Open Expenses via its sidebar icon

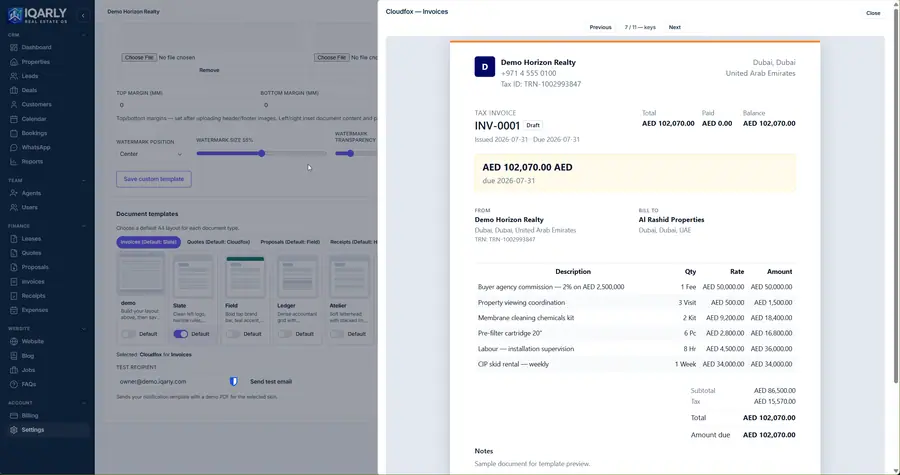point(14,310)
